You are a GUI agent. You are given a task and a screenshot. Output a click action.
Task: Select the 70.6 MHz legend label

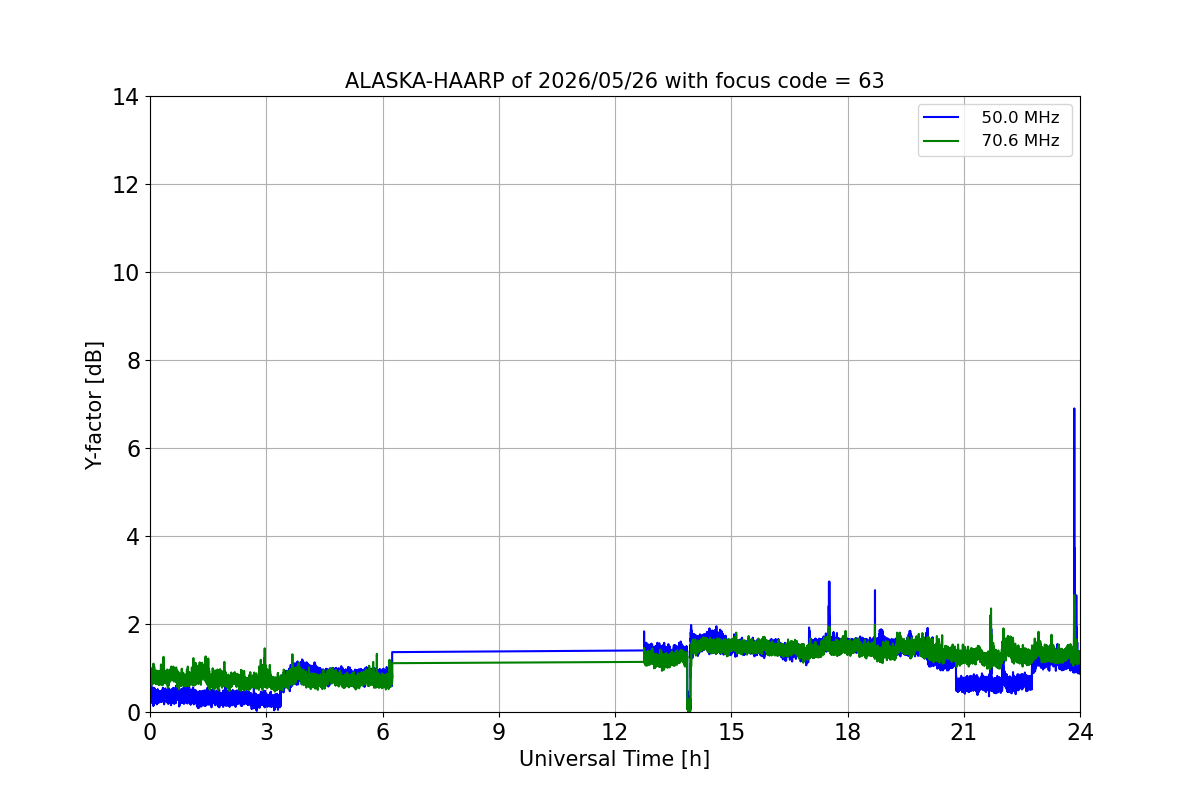point(1020,141)
